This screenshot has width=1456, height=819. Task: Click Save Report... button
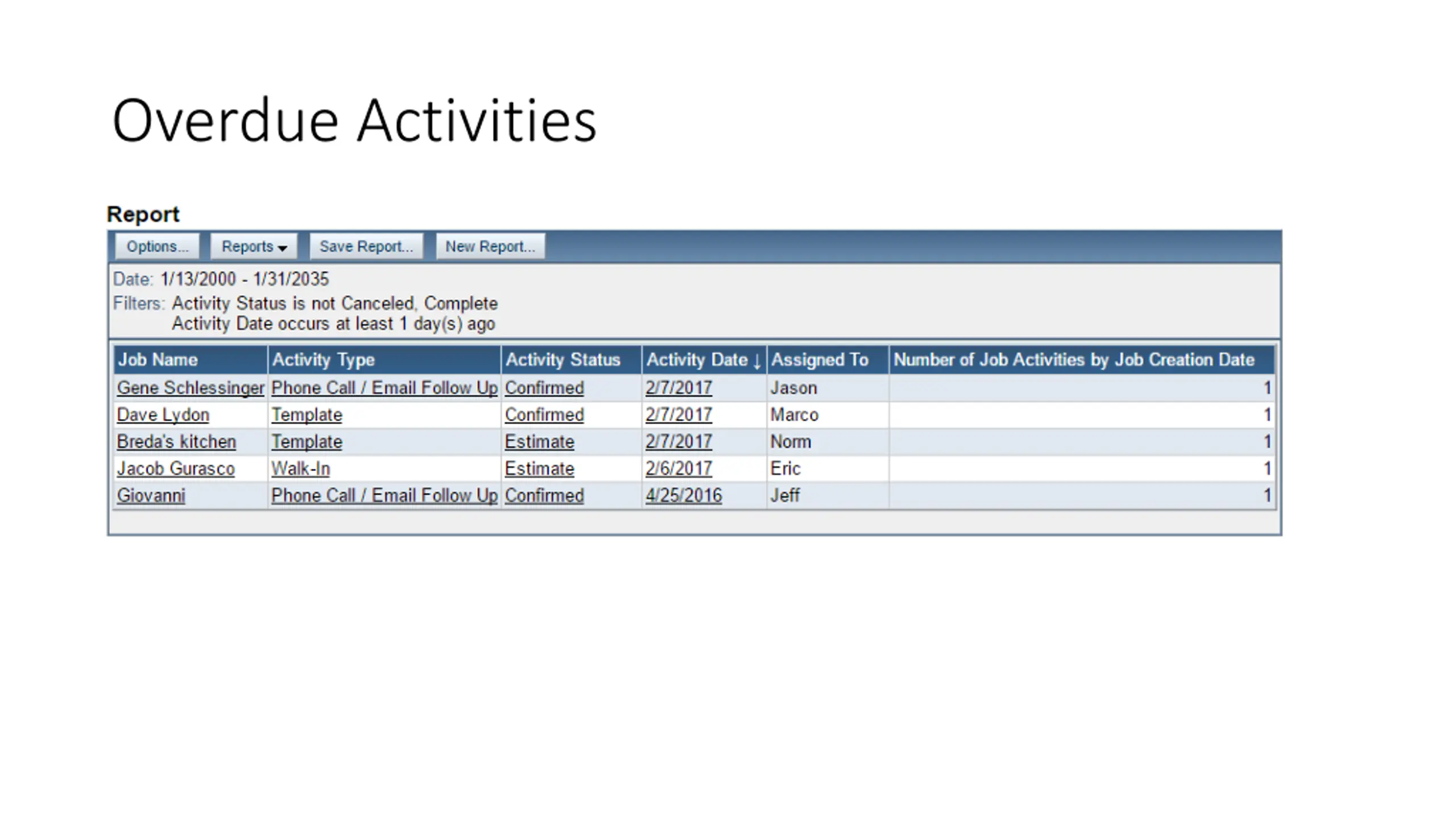tap(366, 246)
